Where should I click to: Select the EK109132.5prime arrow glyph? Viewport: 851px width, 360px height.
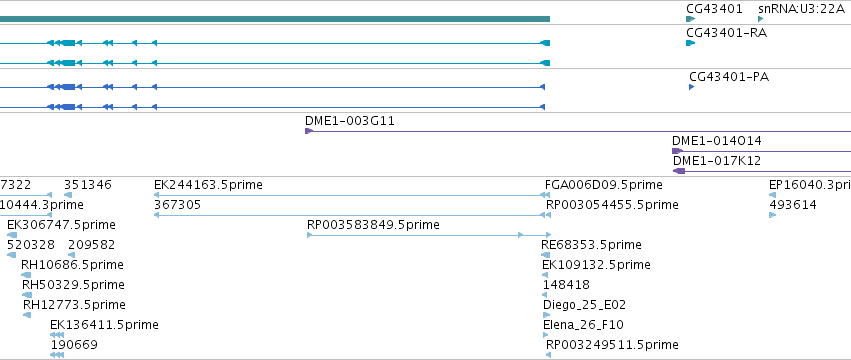[x=545, y=275]
